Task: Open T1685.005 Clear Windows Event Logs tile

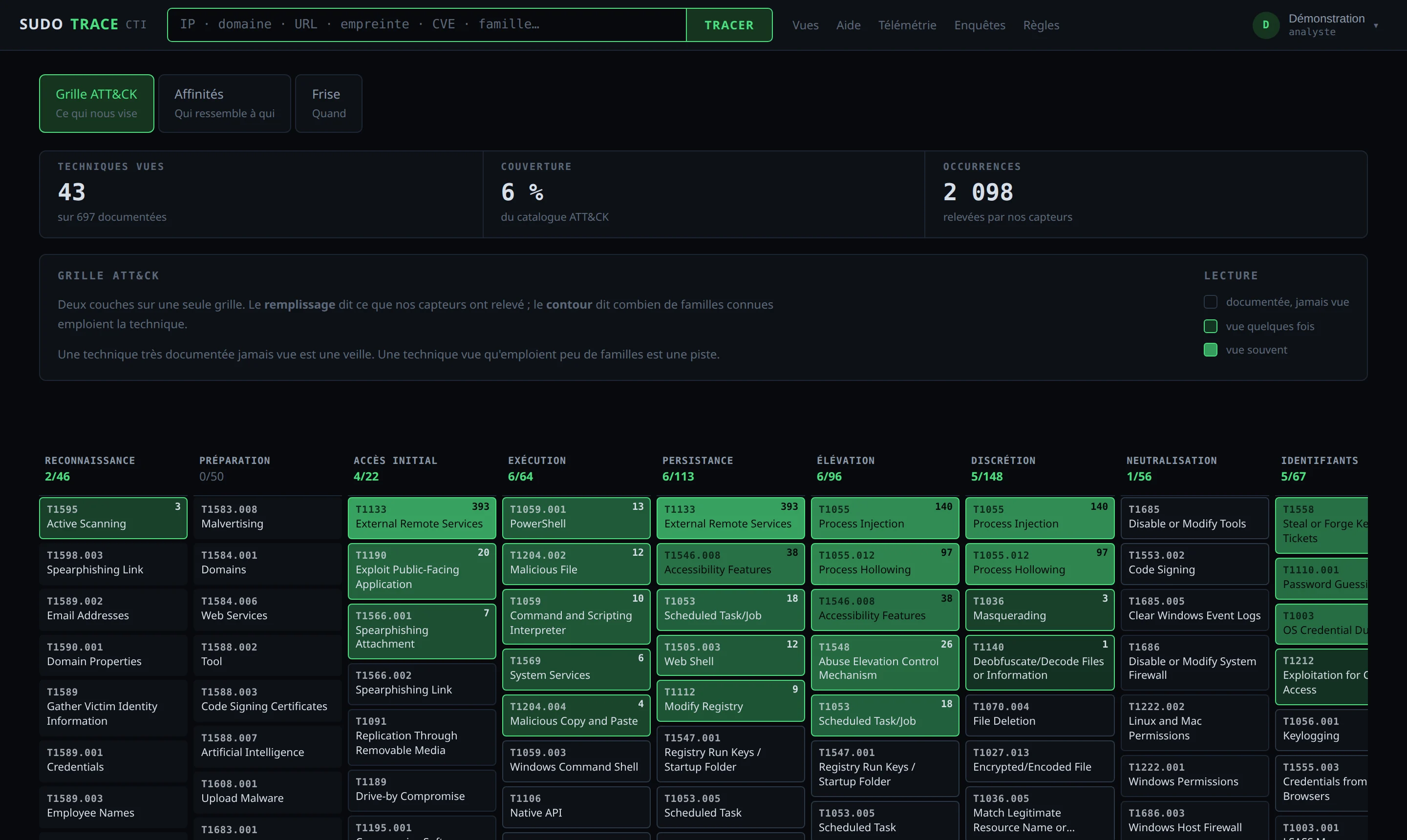Action: (x=1194, y=609)
